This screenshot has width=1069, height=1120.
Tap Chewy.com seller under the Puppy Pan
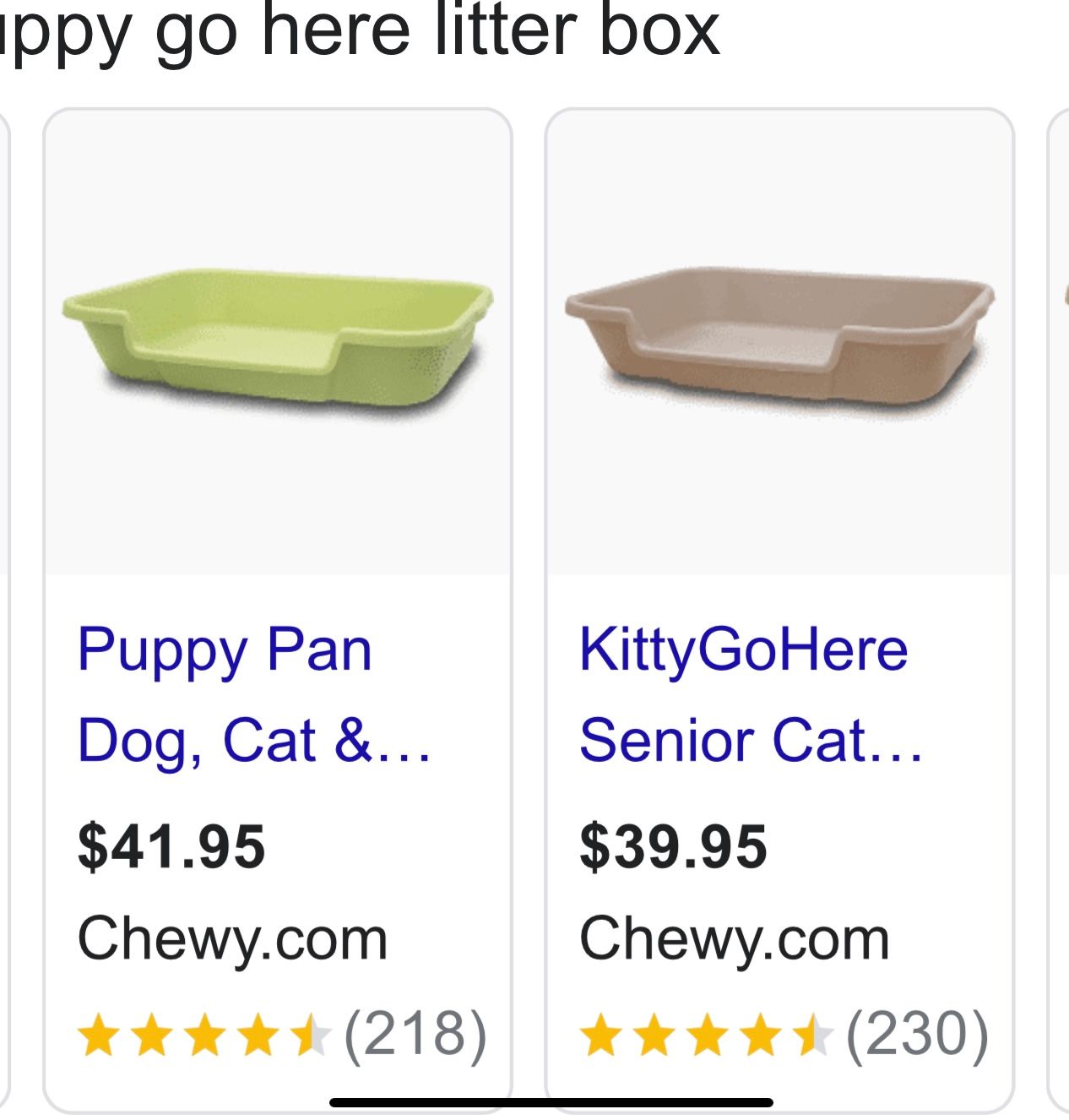pos(232,938)
